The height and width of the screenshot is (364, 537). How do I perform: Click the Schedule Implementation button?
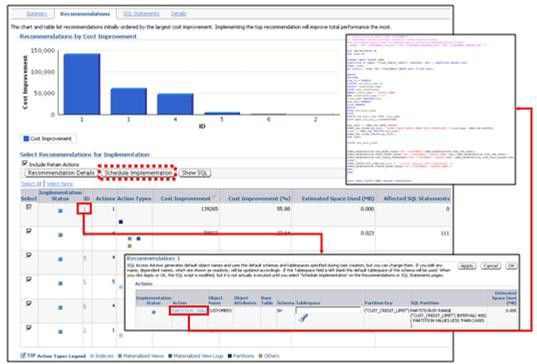coord(138,173)
